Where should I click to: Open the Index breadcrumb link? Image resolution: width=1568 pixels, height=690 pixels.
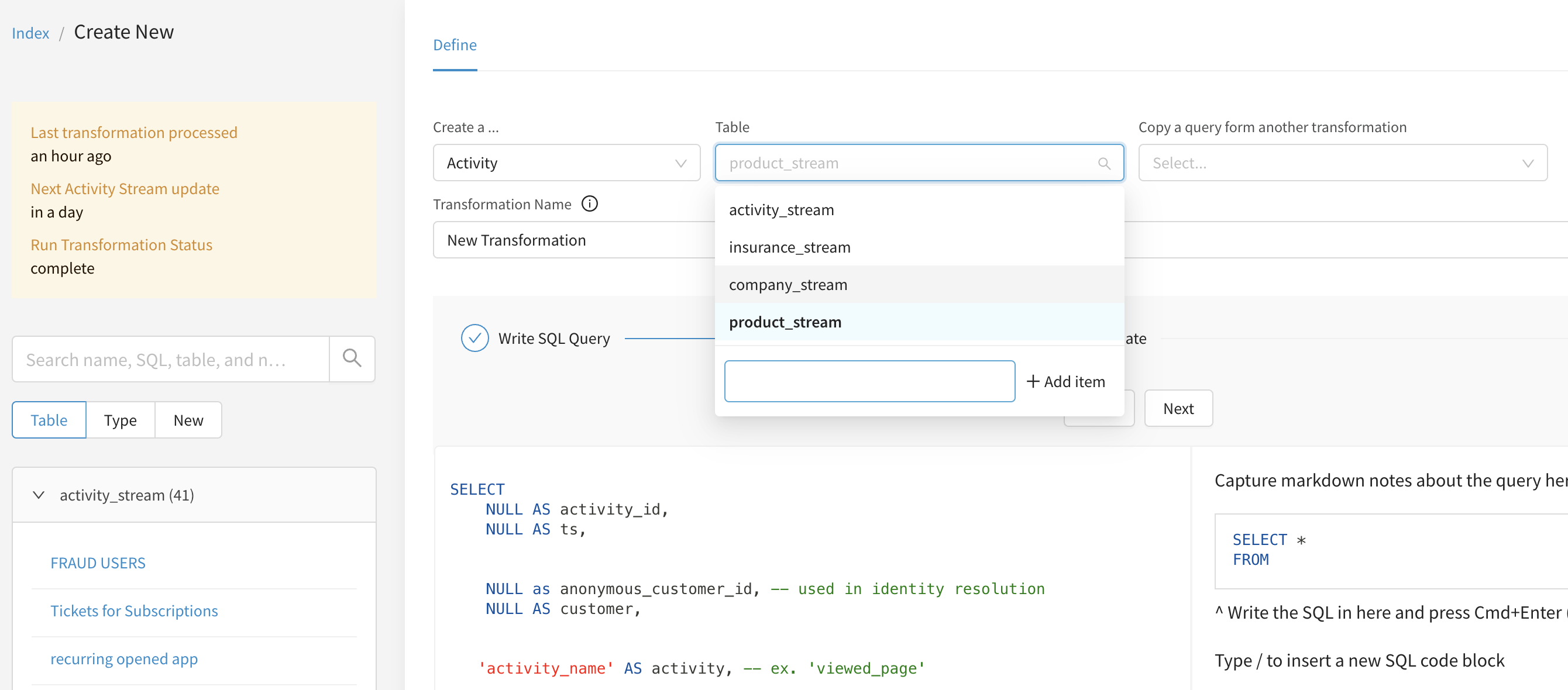[x=30, y=33]
